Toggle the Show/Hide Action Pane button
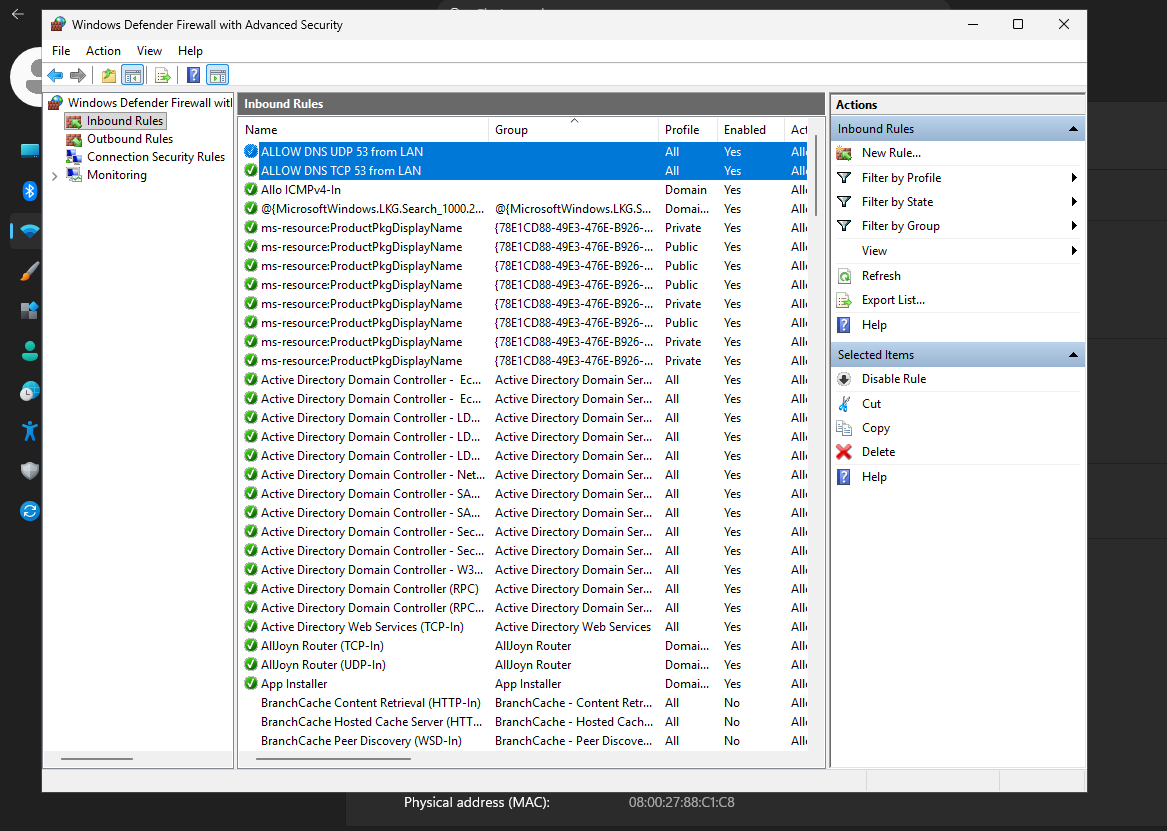Screen dimensions: 1167x831 click(x=217, y=75)
